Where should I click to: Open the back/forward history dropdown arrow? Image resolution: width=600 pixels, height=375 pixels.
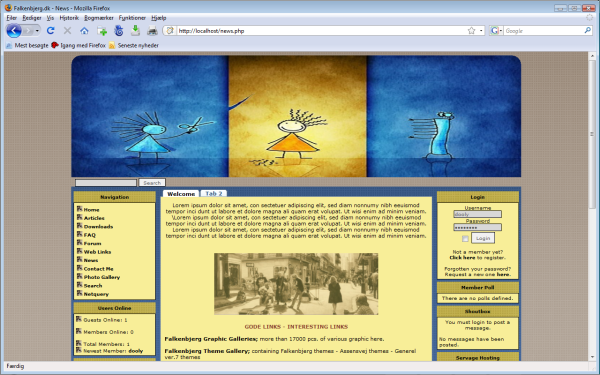37,31
